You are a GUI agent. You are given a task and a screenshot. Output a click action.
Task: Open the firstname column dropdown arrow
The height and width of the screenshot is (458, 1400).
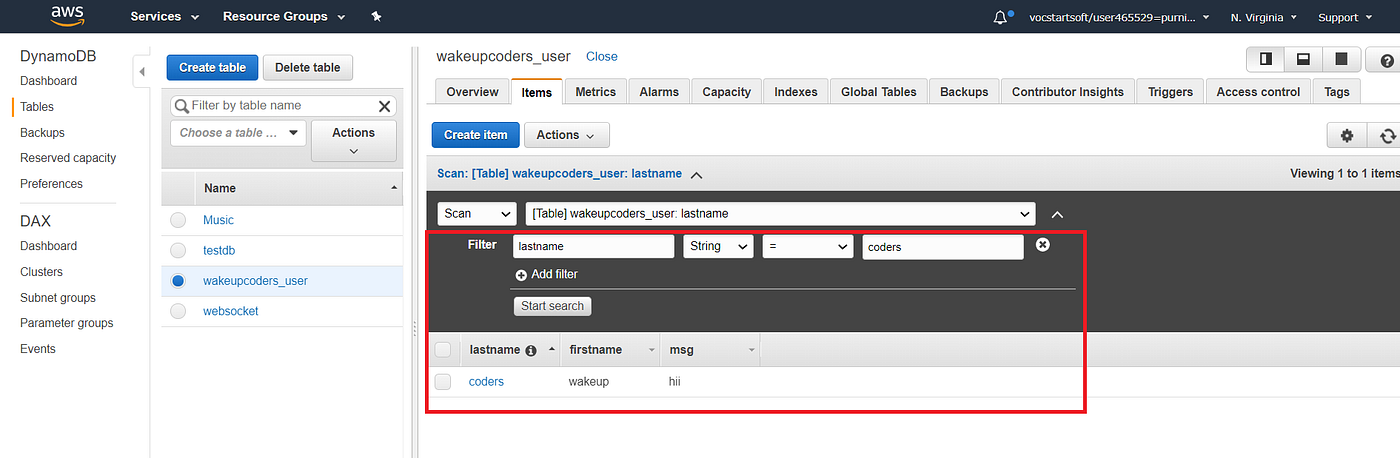tap(652, 350)
